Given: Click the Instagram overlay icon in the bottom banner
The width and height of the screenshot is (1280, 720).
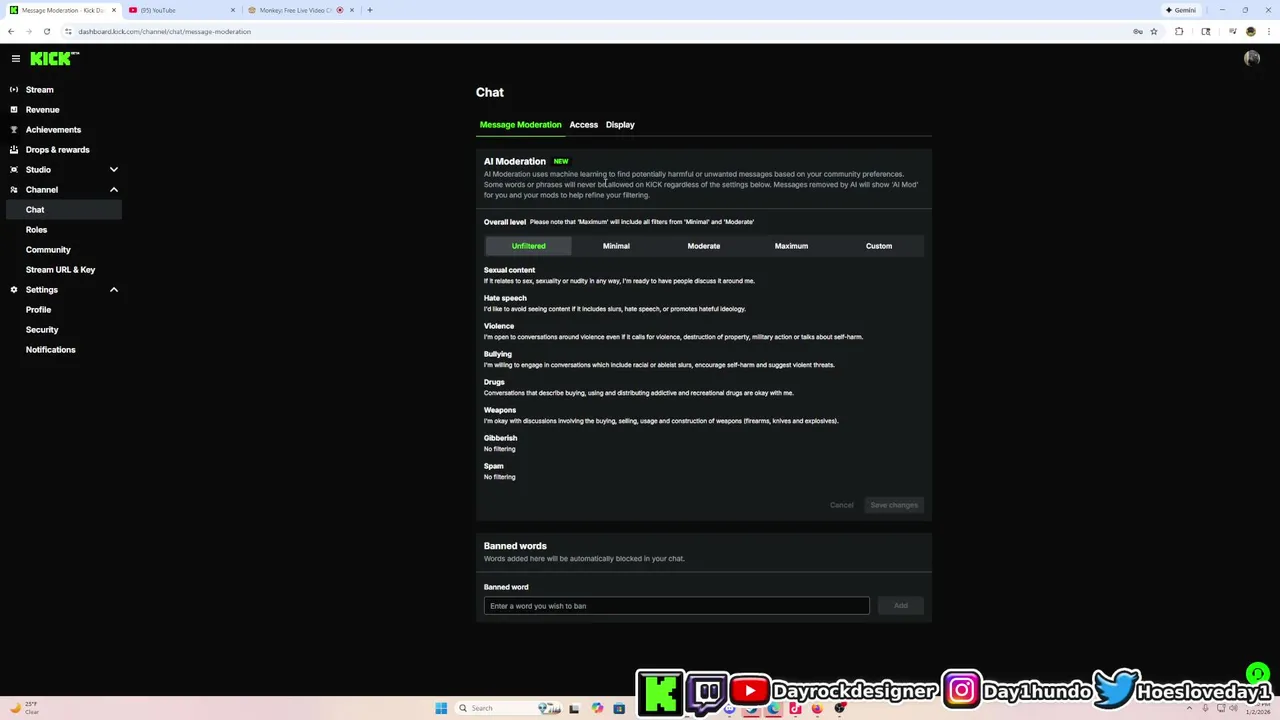Looking at the screenshot, I should click(x=961, y=690).
